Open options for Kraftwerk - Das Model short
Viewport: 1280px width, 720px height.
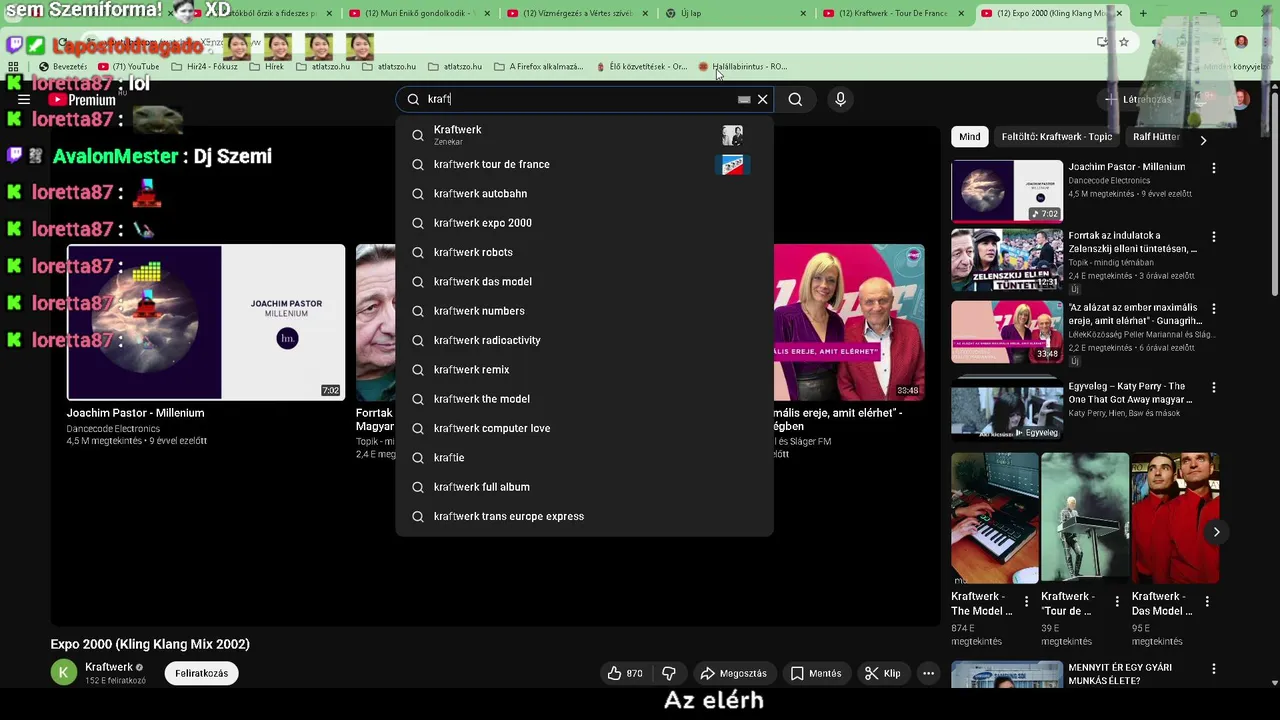1207,602
